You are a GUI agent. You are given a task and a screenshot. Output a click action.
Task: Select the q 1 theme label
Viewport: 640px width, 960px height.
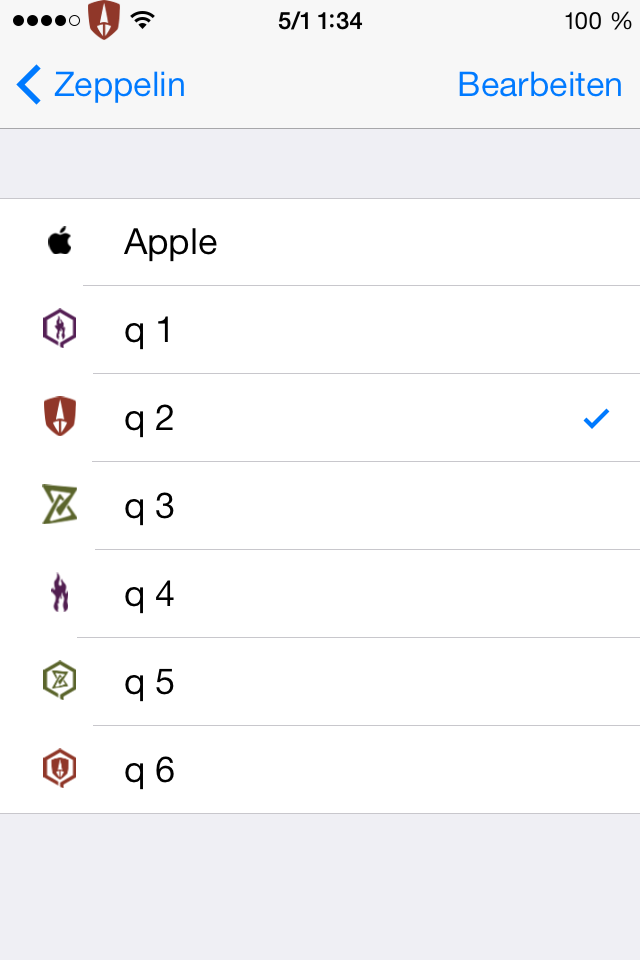(x=148, y=331)
